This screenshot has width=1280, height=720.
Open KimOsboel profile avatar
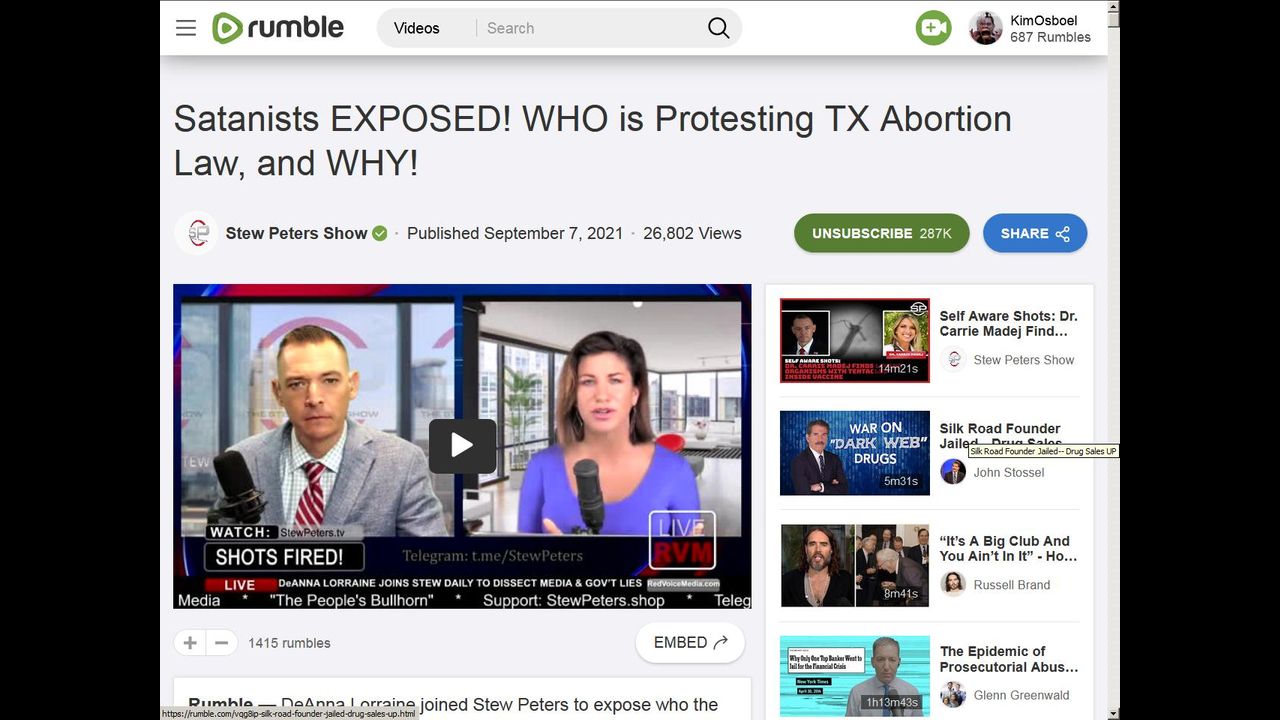click(986, 28)
